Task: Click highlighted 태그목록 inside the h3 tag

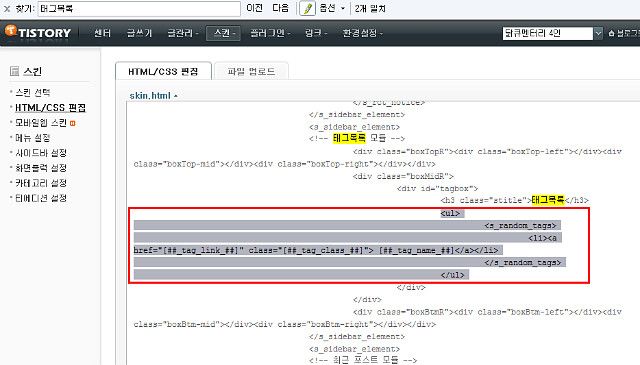Action: tap(548, 200)
